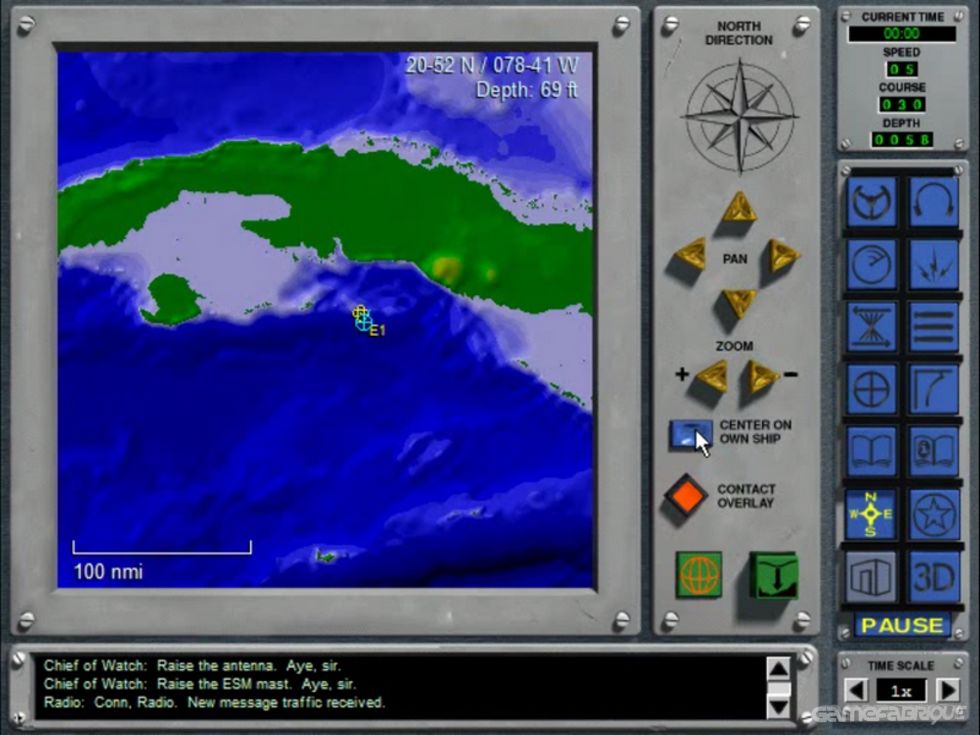This screenshot has height=735, width=980.
Task: Click the grayed box icon beside 3D
Action: tap(872, 576)
